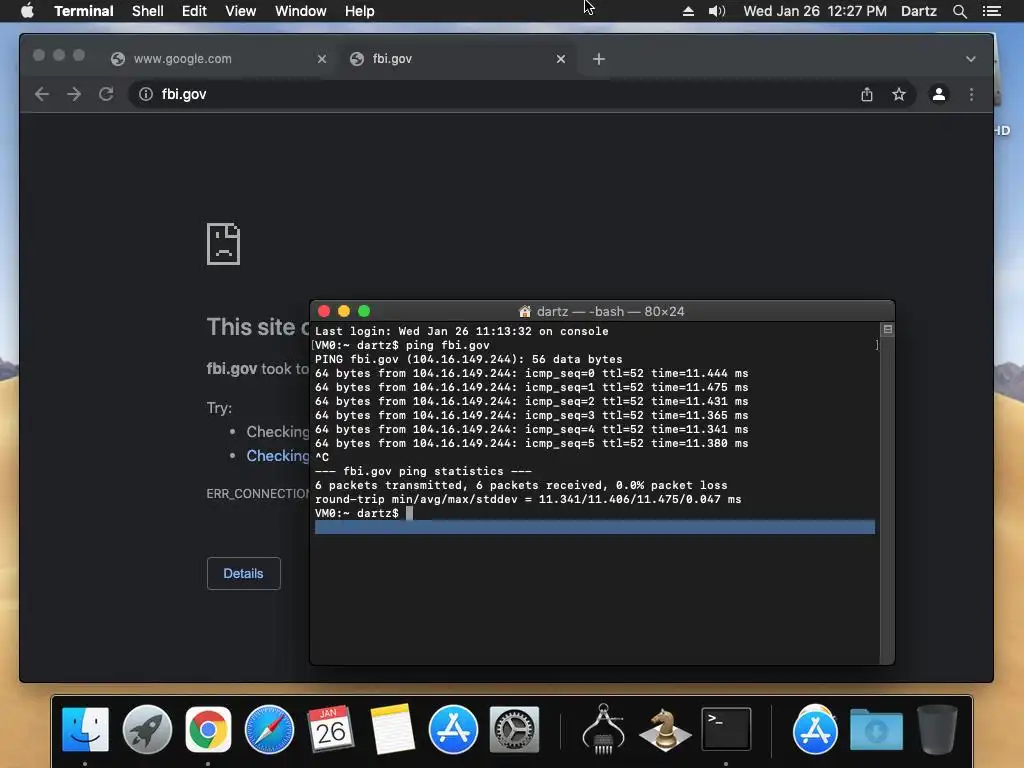Open the View menu
1024x768 pixels.
click(240, 11)
